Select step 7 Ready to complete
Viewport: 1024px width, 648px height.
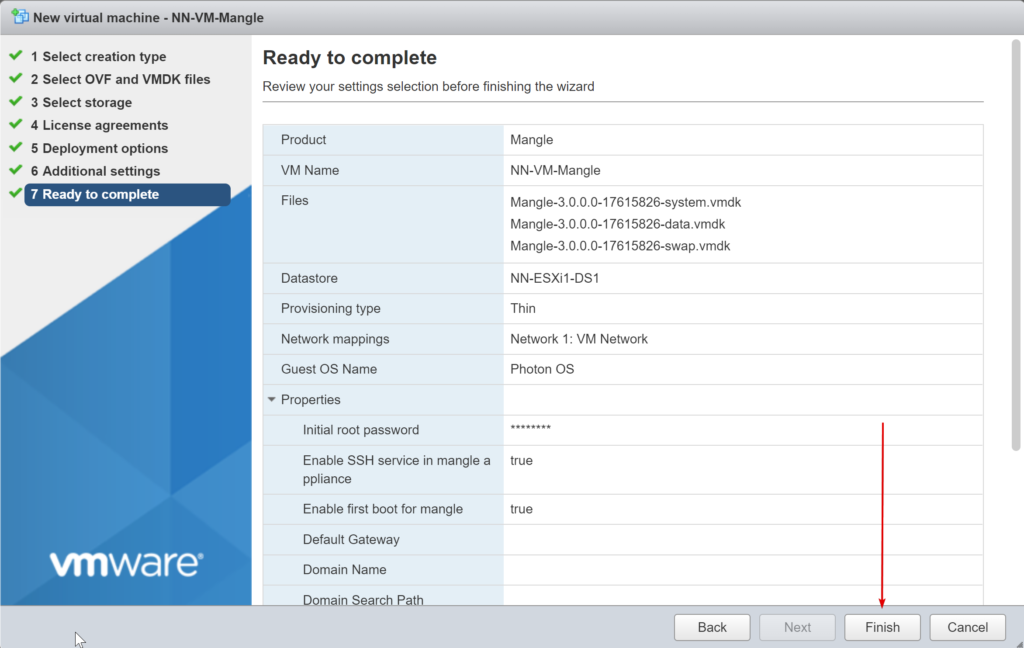coord(127,195)
